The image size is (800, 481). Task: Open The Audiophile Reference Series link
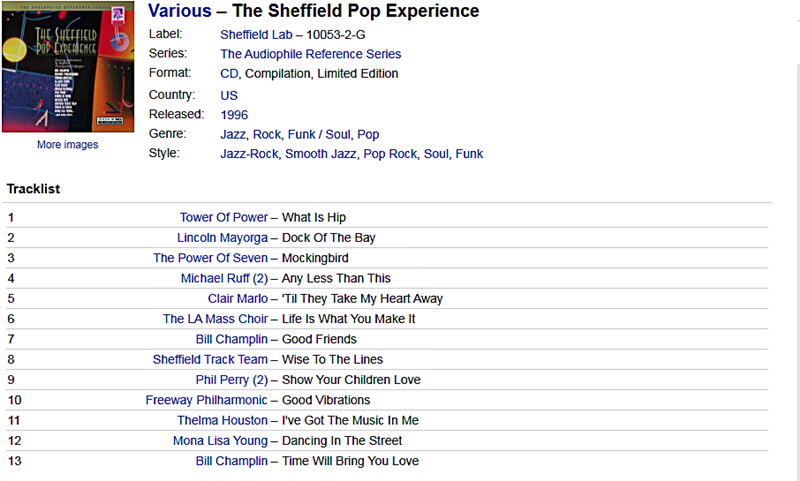311,54
